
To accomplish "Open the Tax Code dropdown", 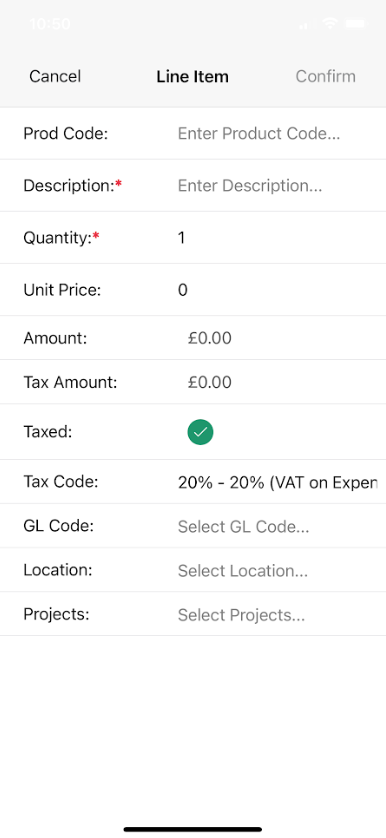I will (x=278, y=483).
